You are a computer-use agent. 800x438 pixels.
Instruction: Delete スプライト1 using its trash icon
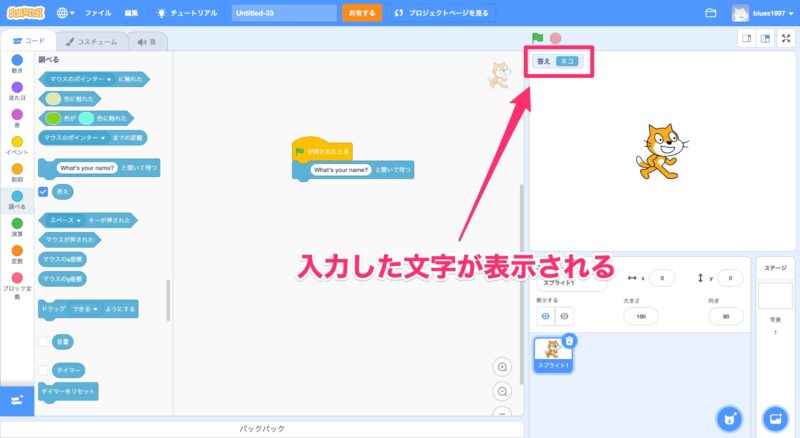(569, 341)
